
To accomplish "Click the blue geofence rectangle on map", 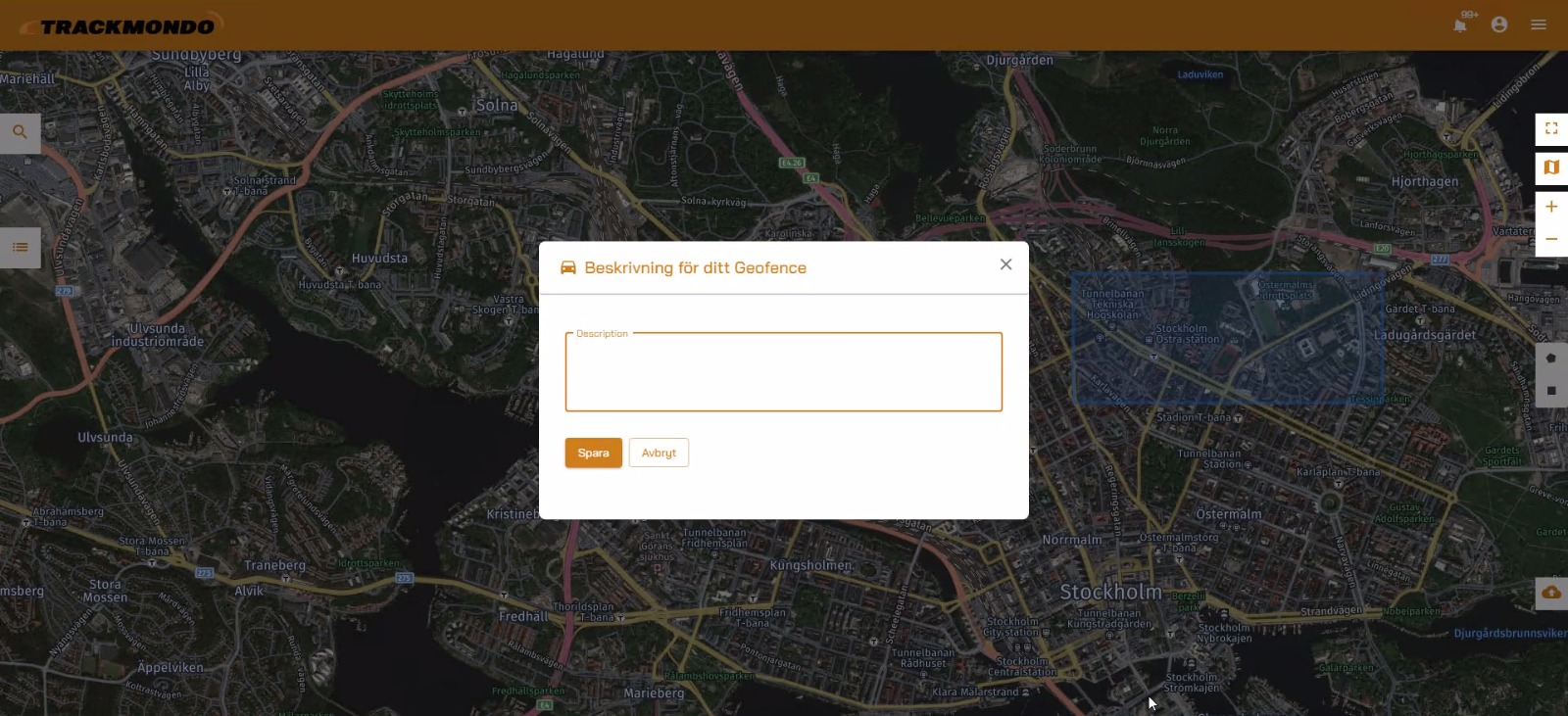I will (1227, 338).
